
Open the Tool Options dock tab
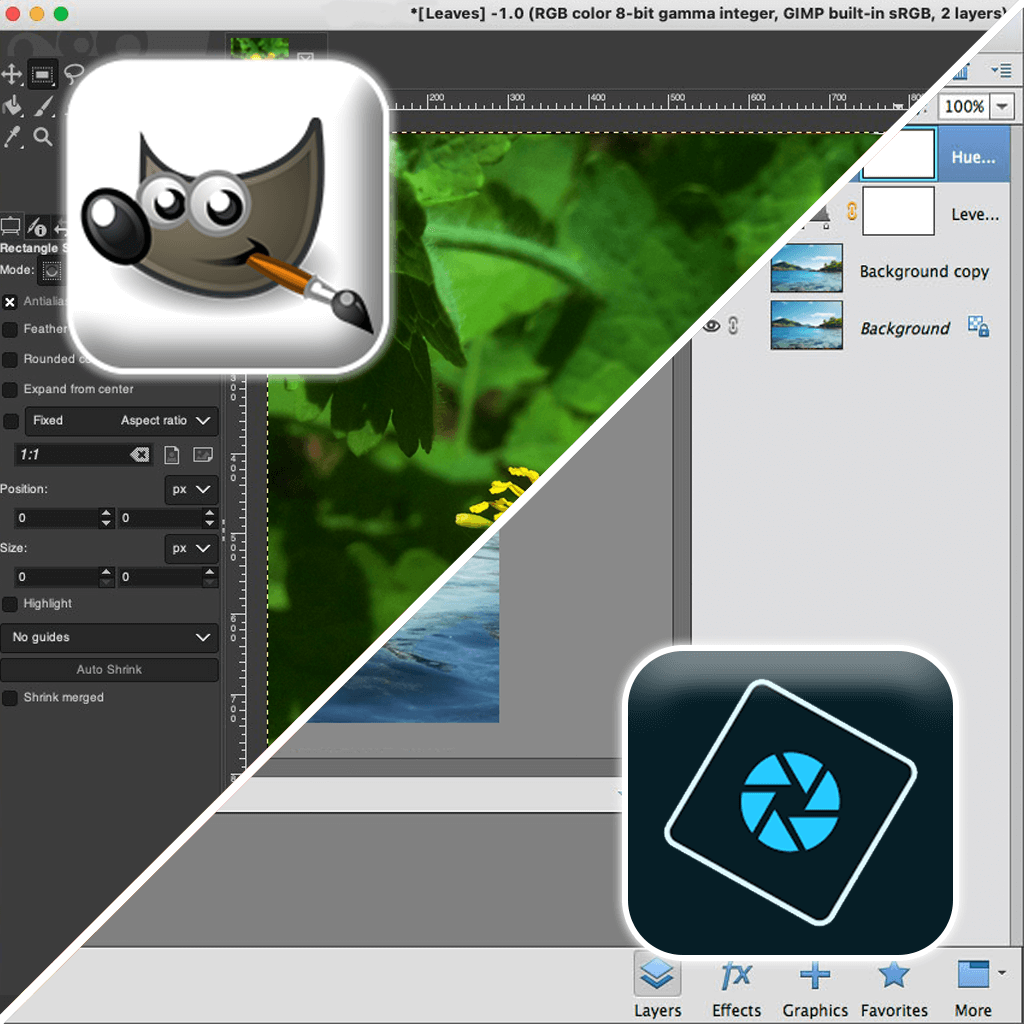11,227
